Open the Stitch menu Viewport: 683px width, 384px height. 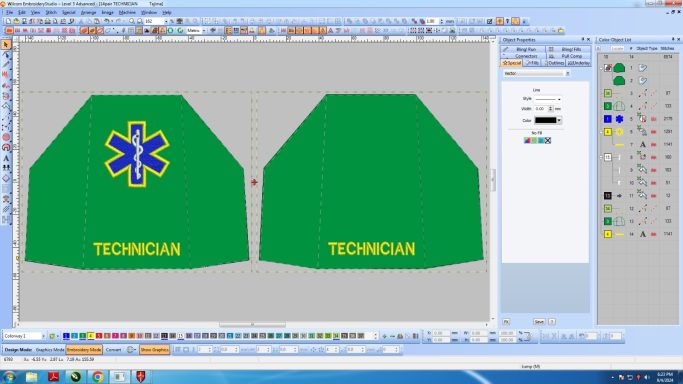51,13
